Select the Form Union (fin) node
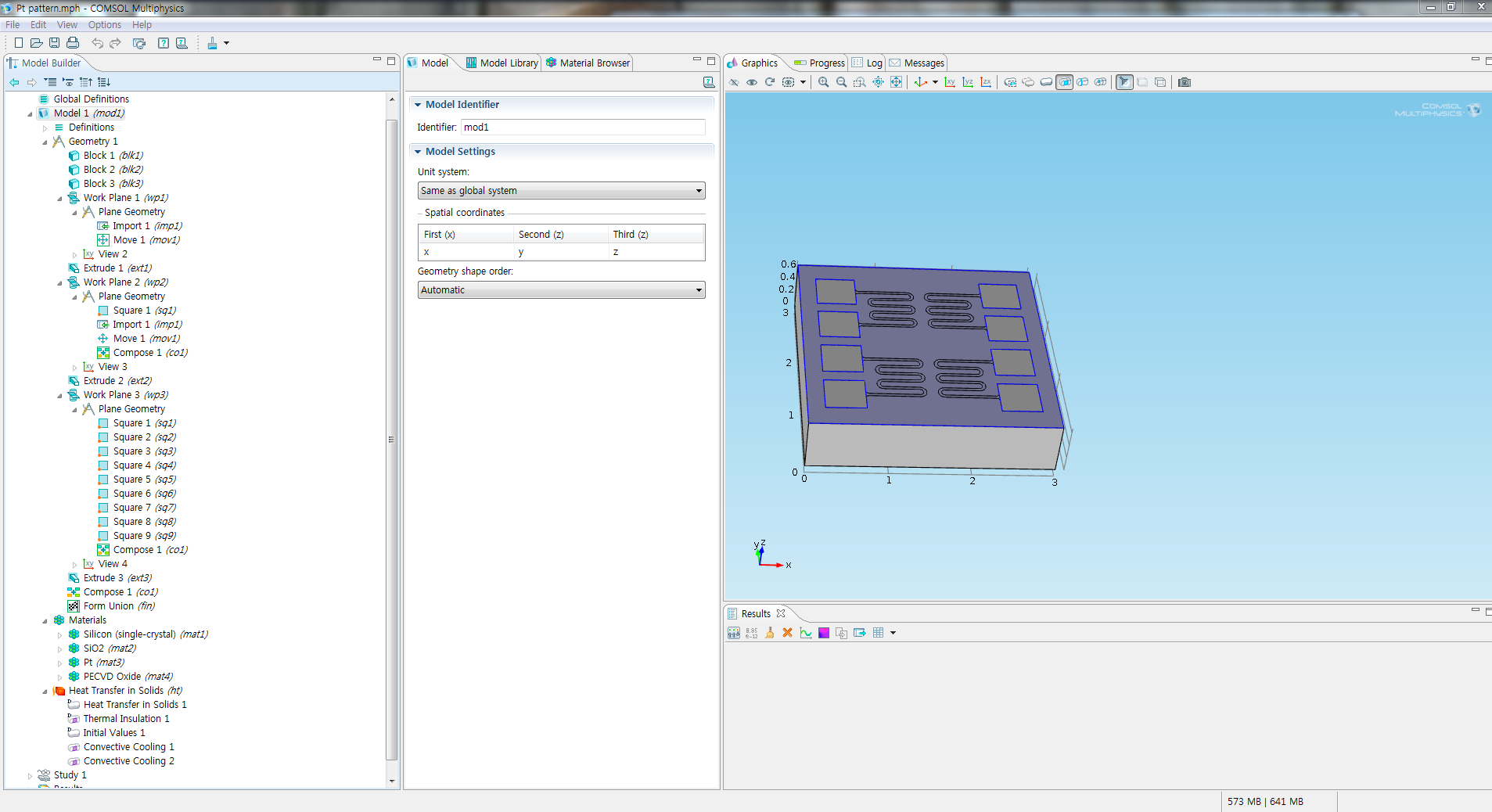The width and height of the screenshot is (1492, 812). [118, 606]
